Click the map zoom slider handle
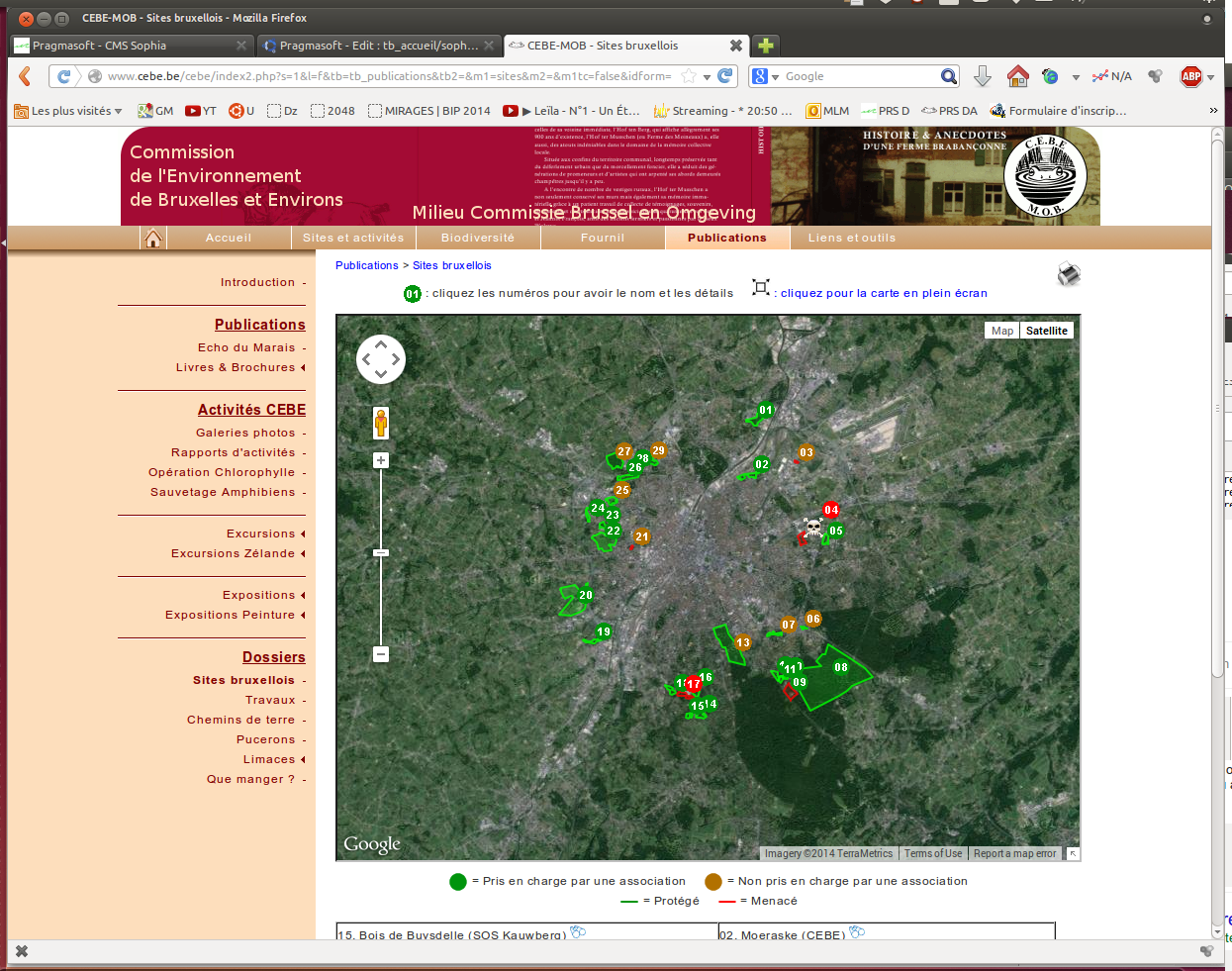The height and width of the screenshot is (971, 1232). point(381,552)
